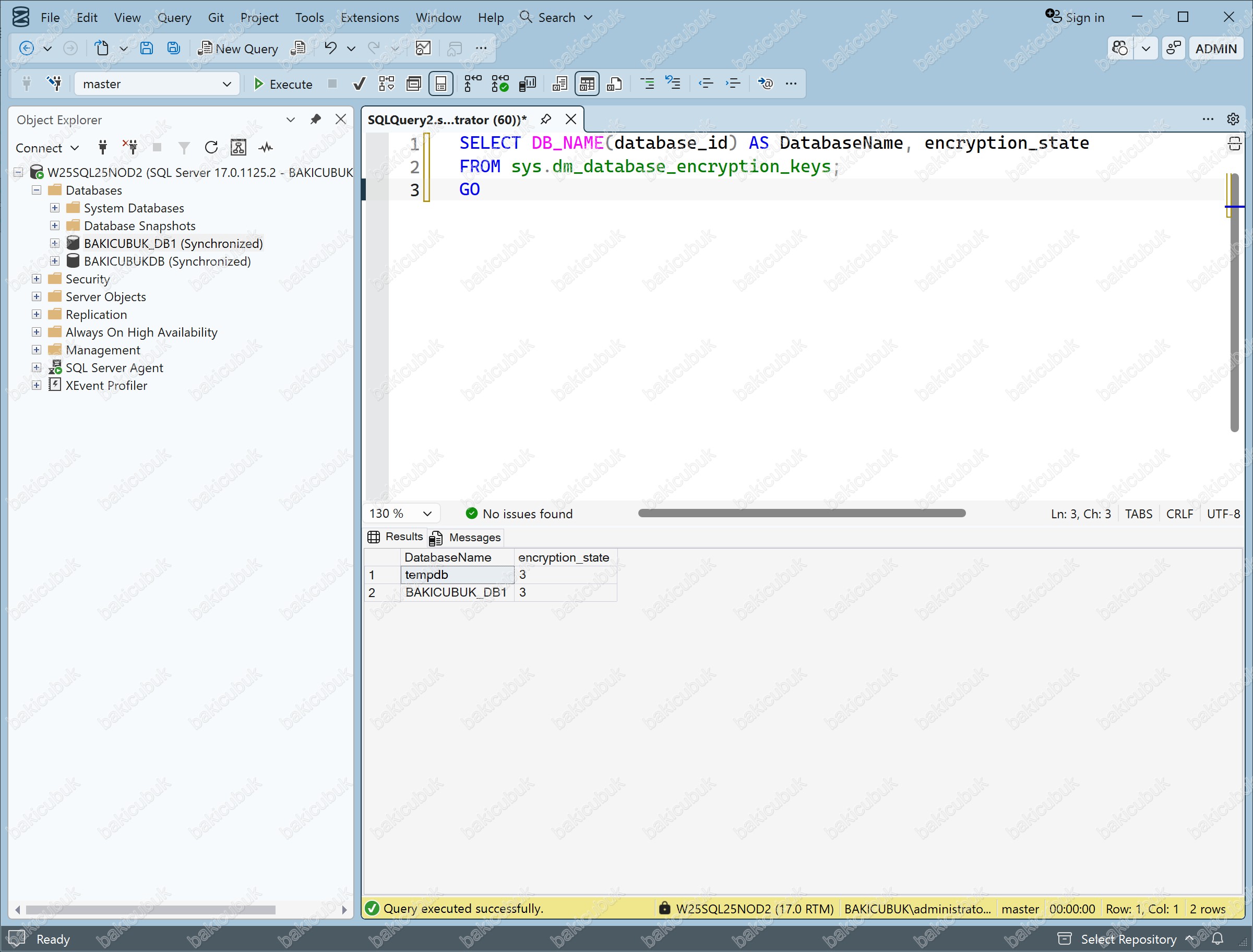Image resolution: width=1253 pixels, height=952 pixels.
Task: Expand the Always On High Availability node
Action: pyautogui.click(x=37, y=332)
